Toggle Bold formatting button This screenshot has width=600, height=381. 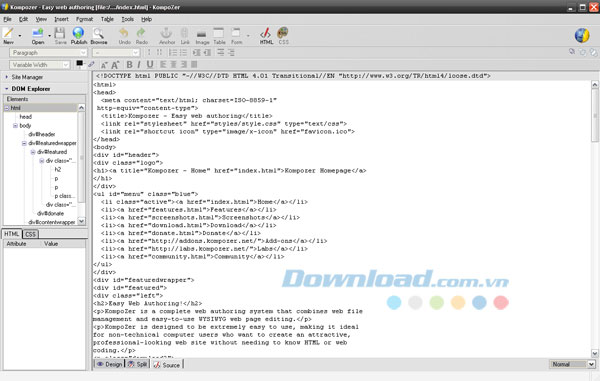pos(129,65)
